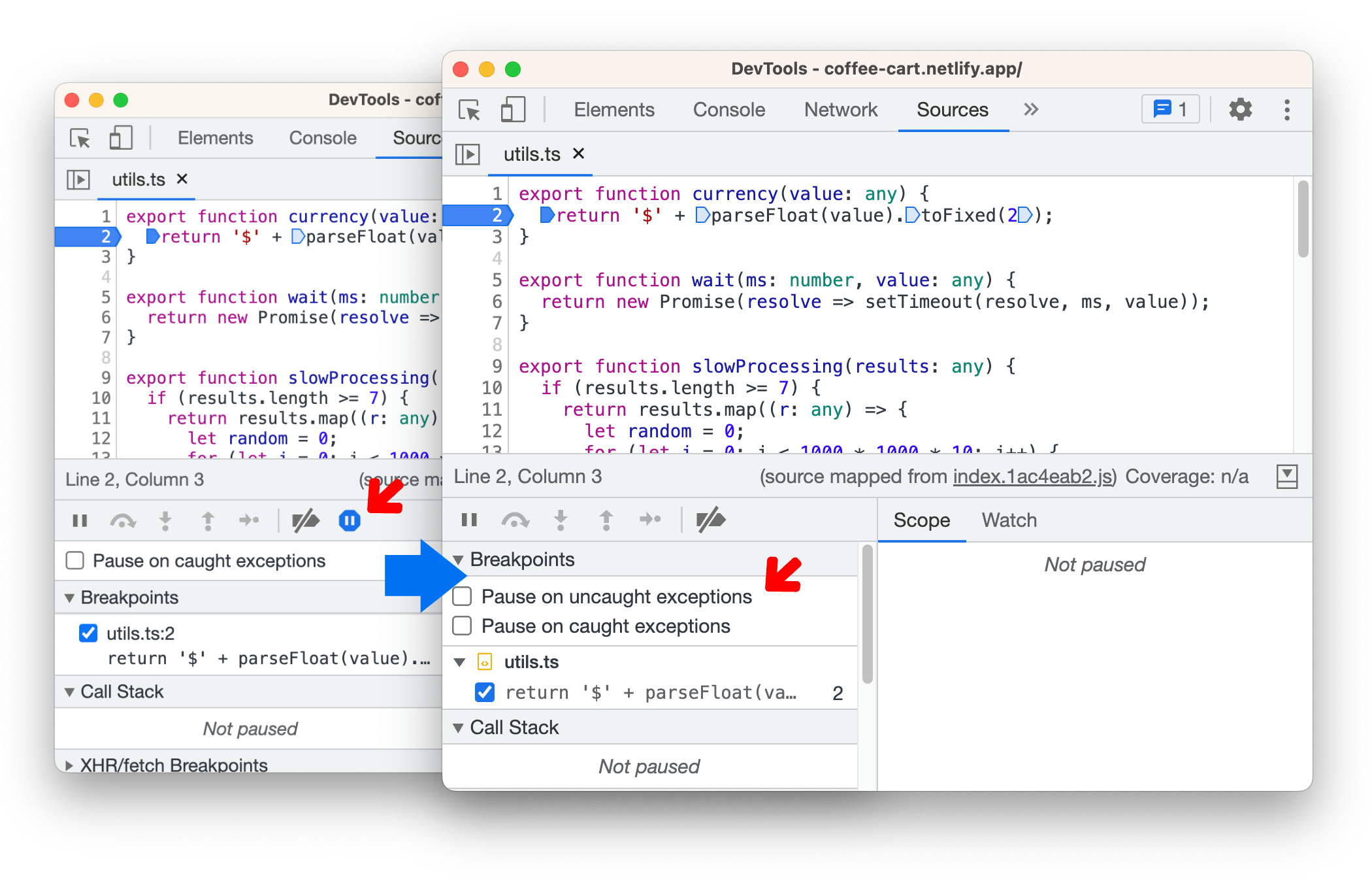Open the Scope tab
The width and height of the screenshot is (1372, 889).
[x=921, y=520]
